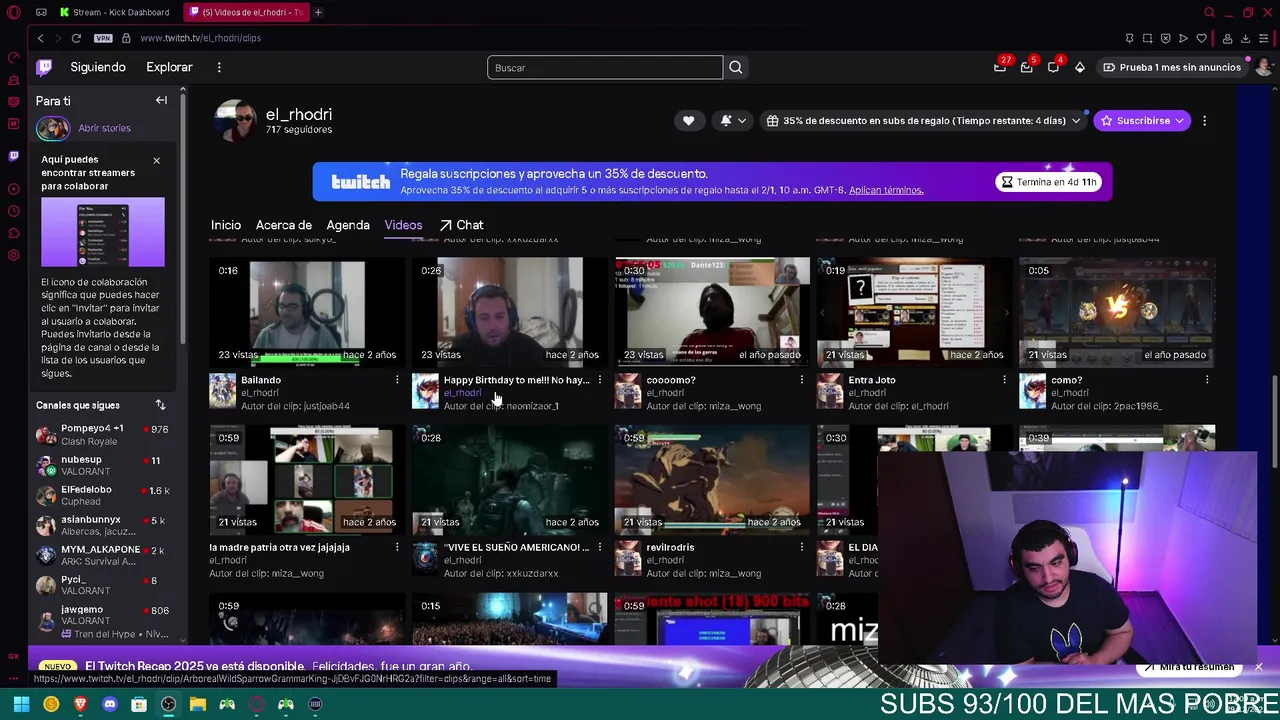This screenshot has width=1280, height=720.
Task: Open the cooooomo? clip thumbnail
Action: point(712,312)
